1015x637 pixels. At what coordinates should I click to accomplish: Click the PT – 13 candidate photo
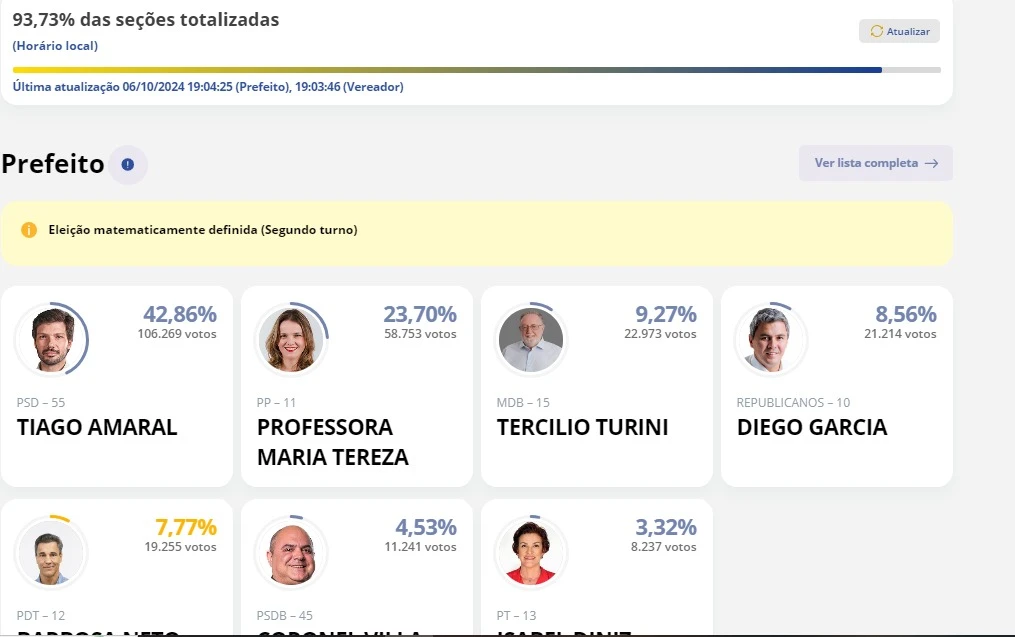point(530,553)
